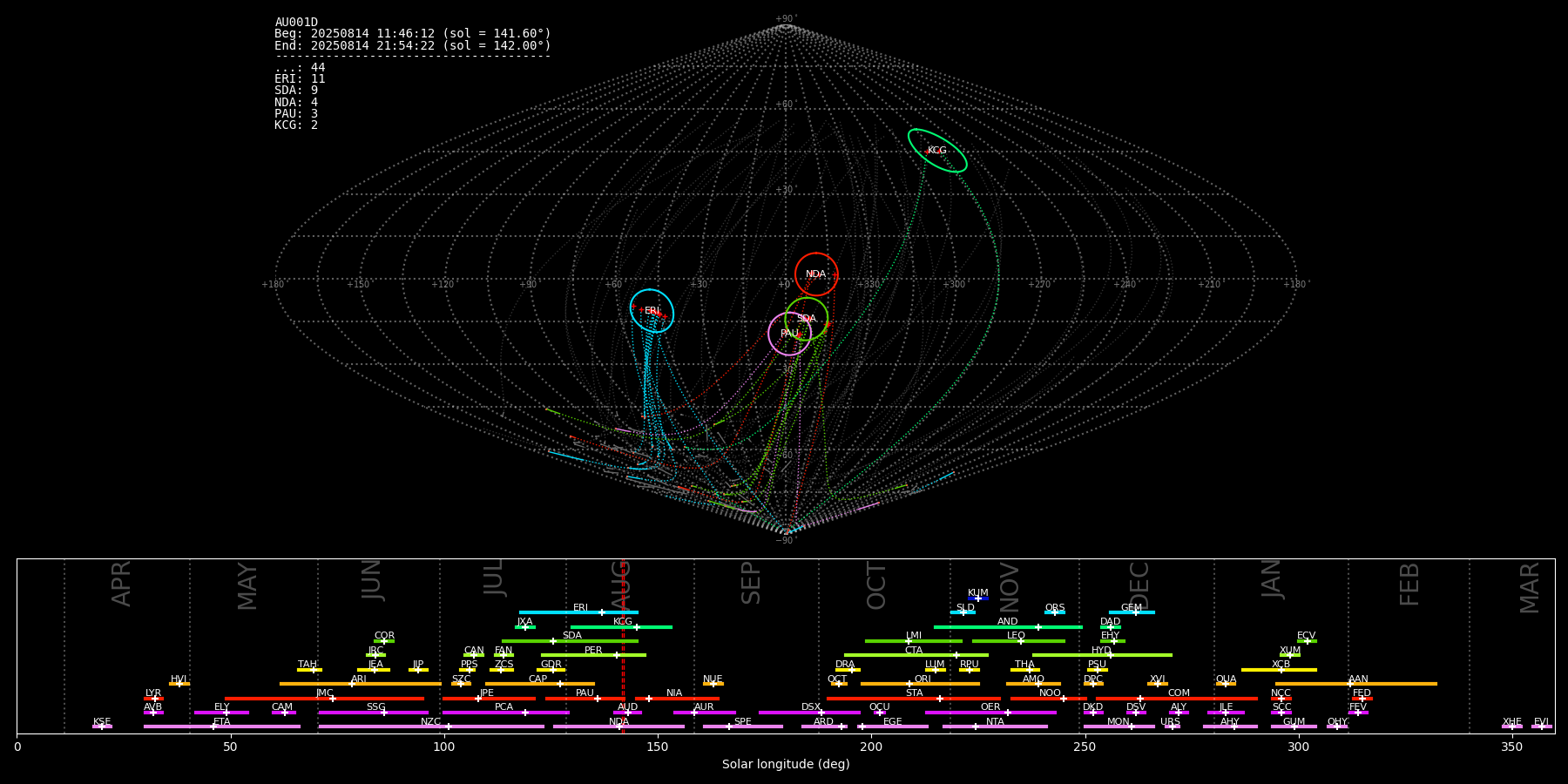Click the COM shower label in timeline
The image size is (1568, 784).
coord(1179,693)
